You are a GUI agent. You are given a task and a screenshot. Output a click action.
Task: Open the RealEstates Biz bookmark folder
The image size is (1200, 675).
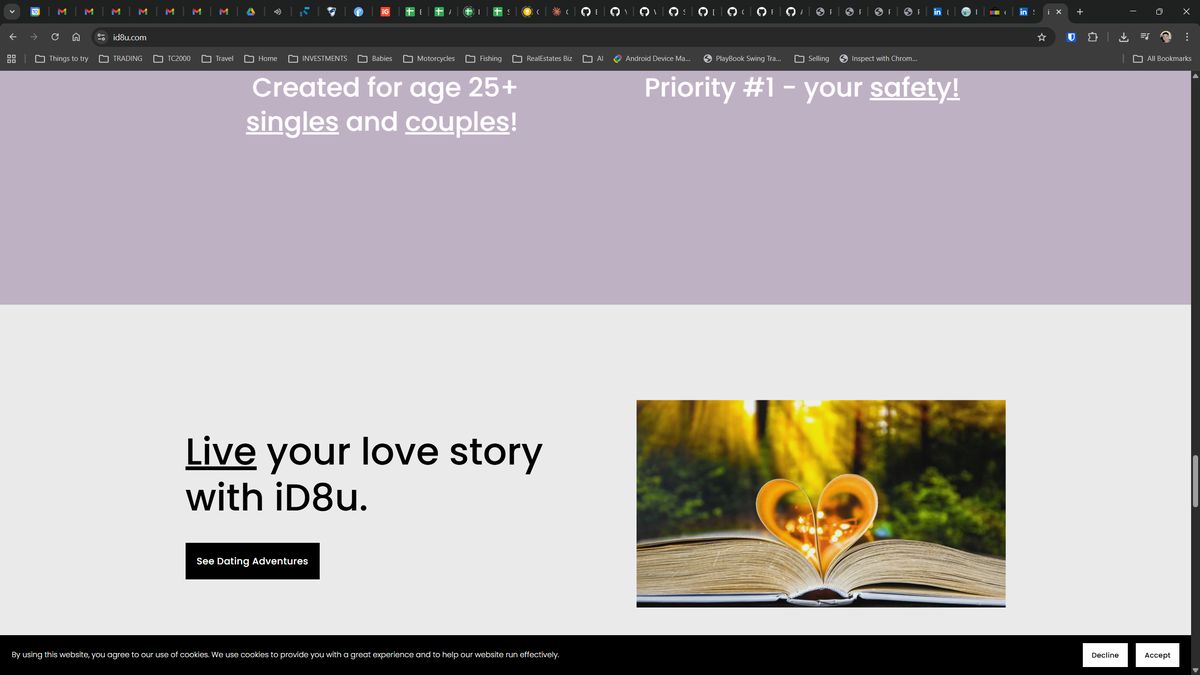[x=543, y=59]
